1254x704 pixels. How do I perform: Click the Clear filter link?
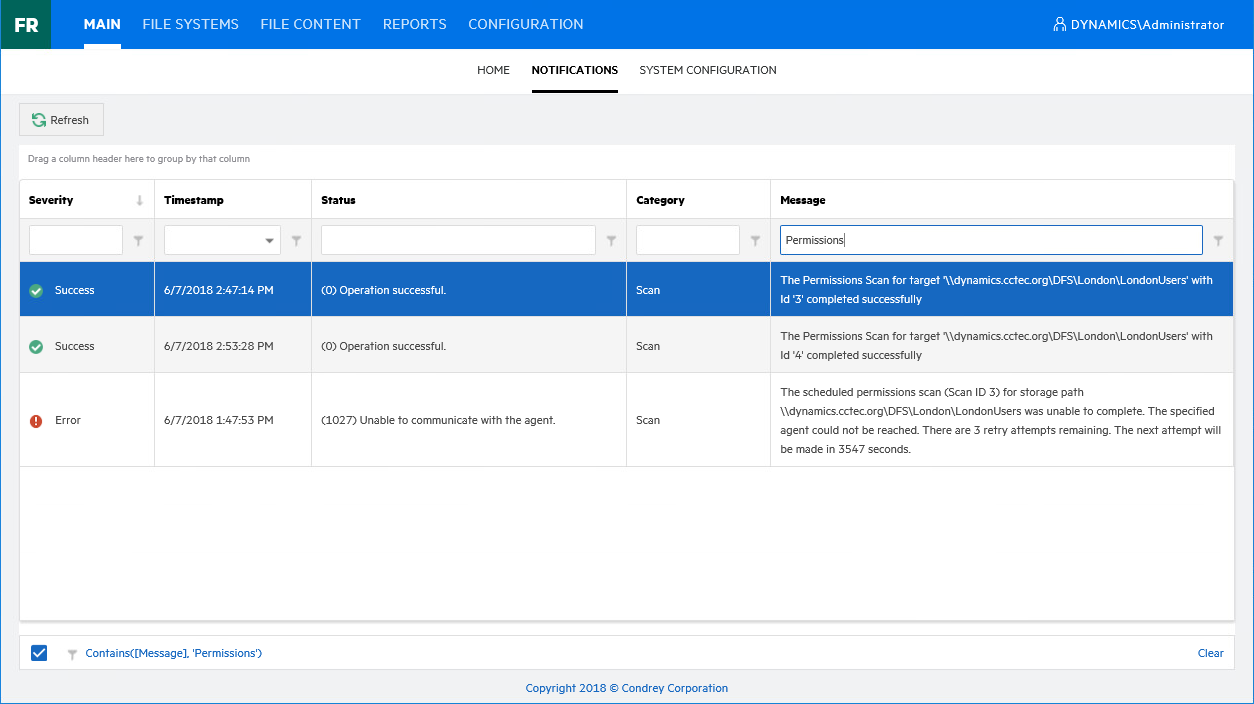point(1210,653)
